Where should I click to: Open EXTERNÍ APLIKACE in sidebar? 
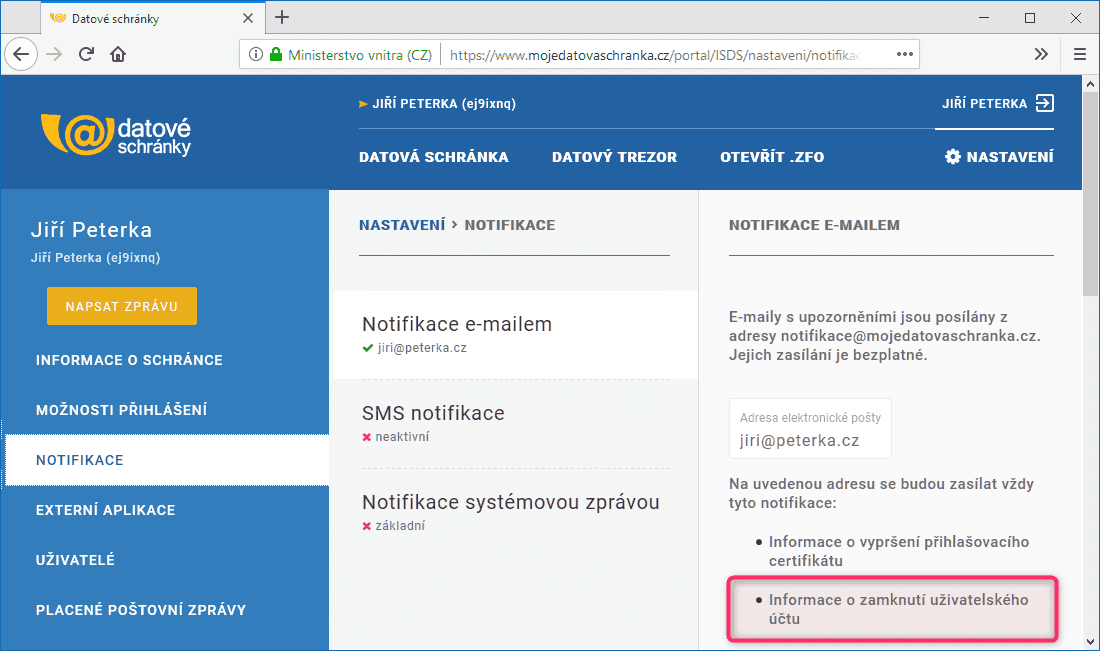105,510
